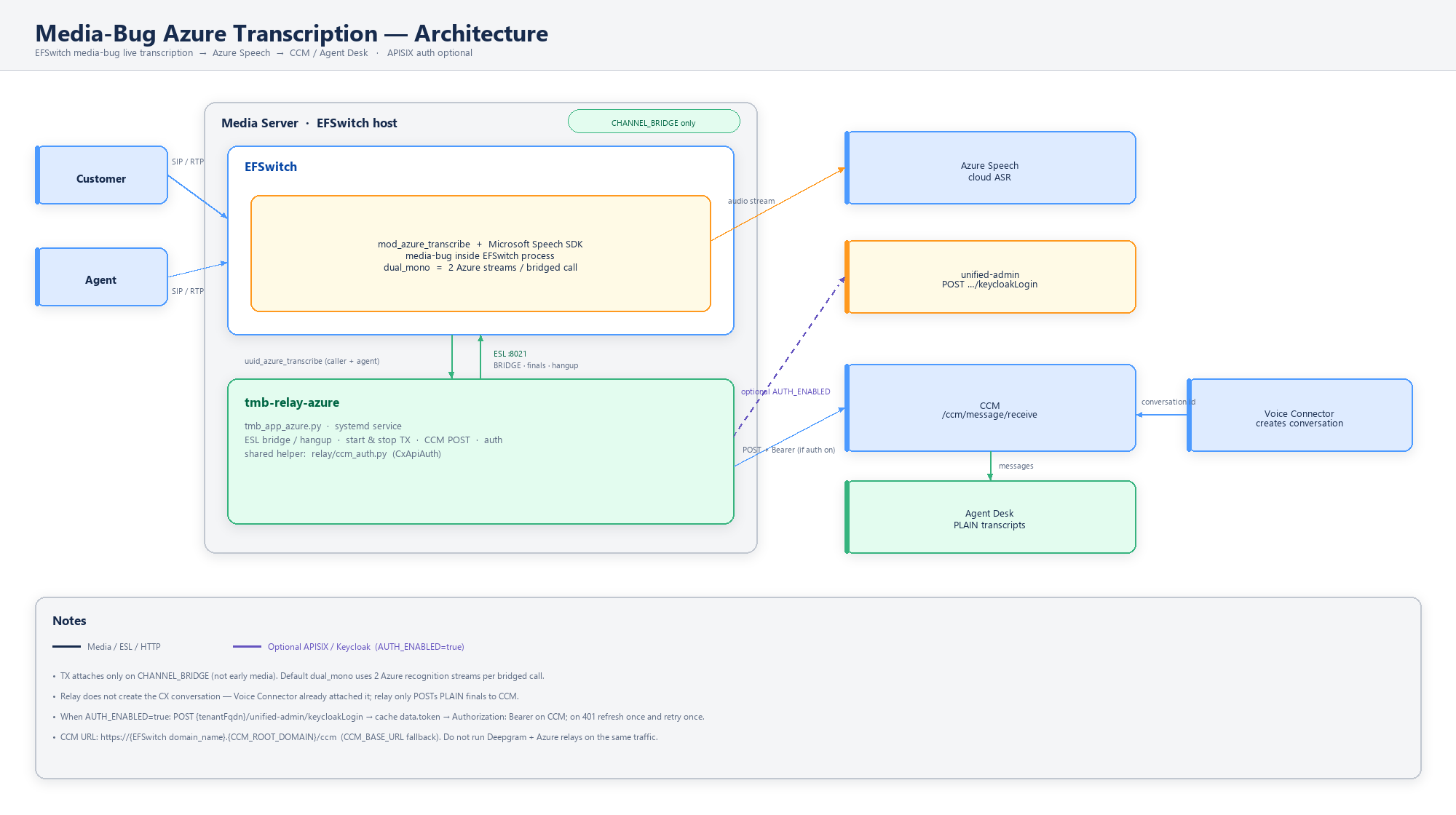Select the Agent node box
The image size is (1456, 815).
(102, 277)
